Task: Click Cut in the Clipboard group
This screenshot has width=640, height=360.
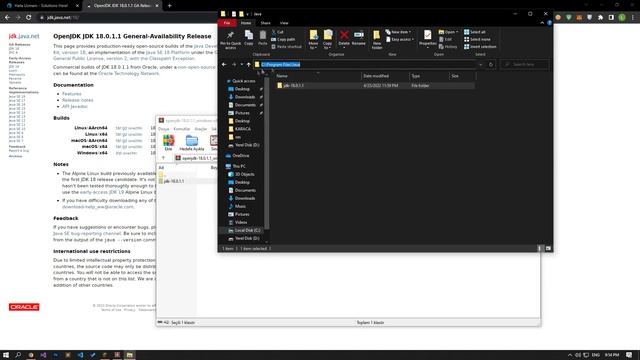Action: (x=278, y=32)
